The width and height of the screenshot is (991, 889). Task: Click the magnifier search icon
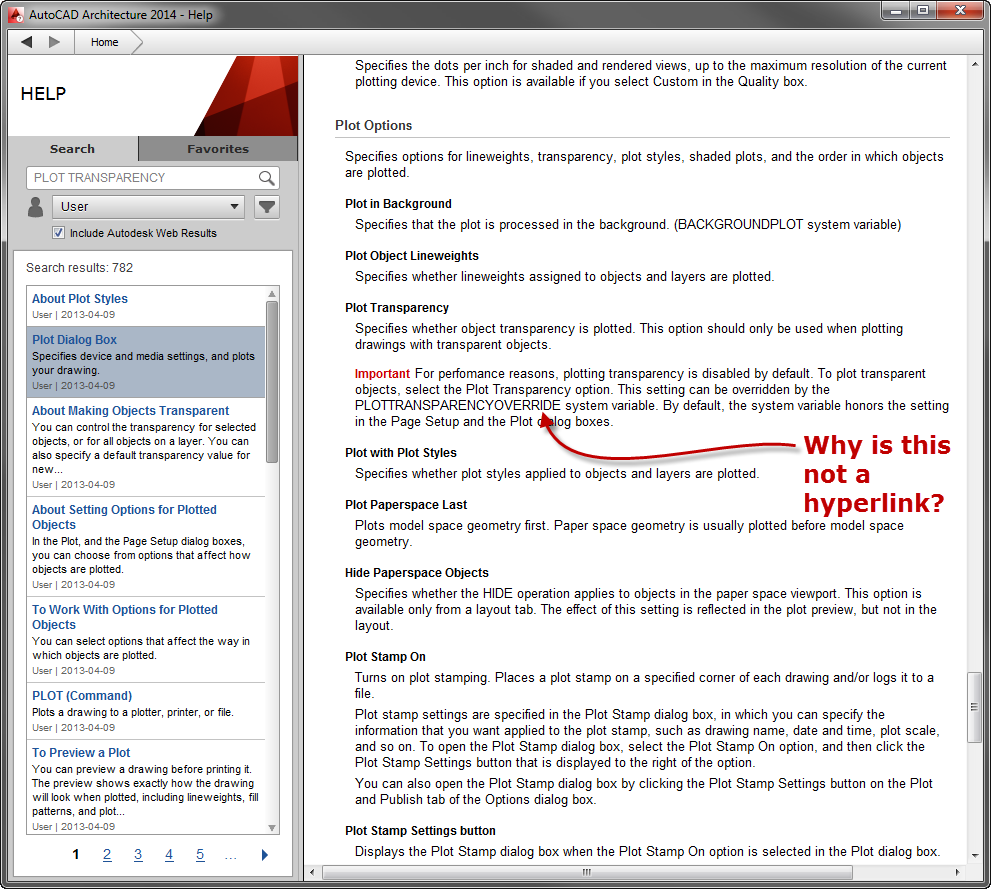[x=267, y=178]
